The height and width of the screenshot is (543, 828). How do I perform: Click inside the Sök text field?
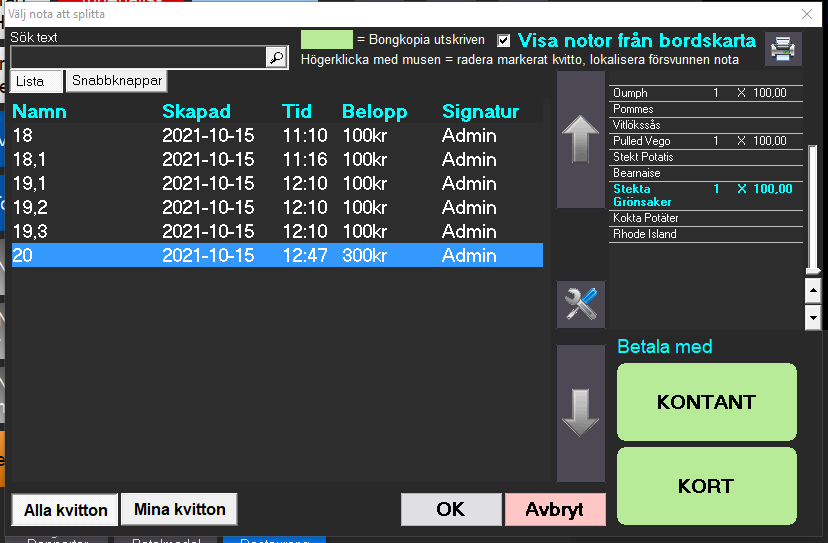[138, 58]
